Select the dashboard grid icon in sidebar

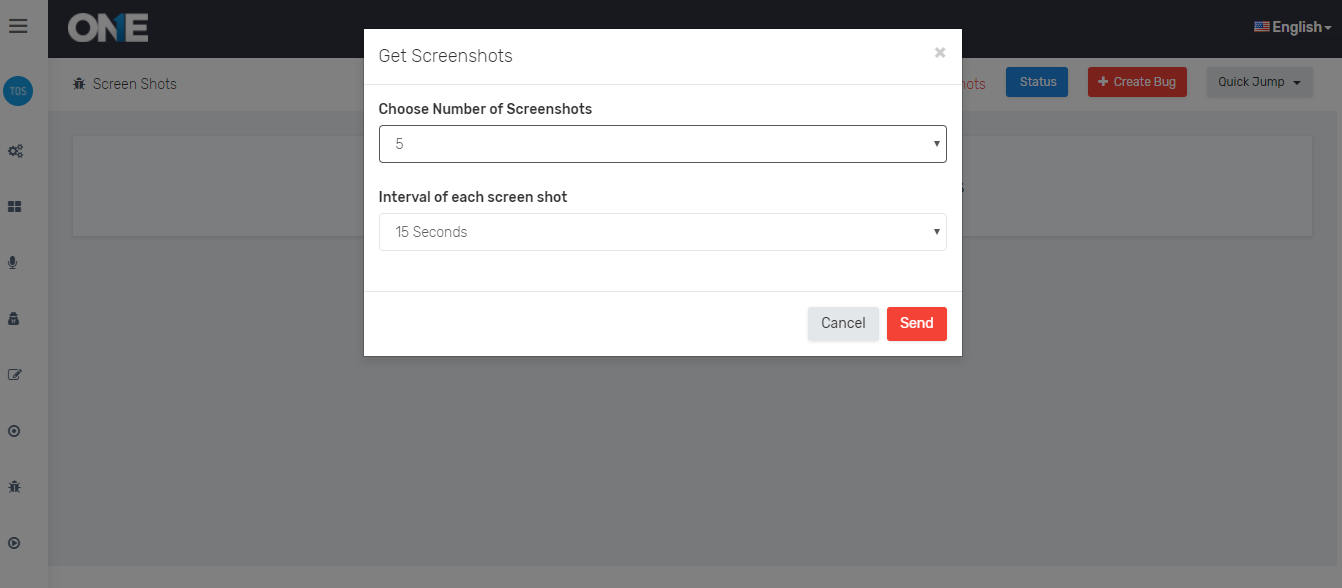(x=15, y=206)
